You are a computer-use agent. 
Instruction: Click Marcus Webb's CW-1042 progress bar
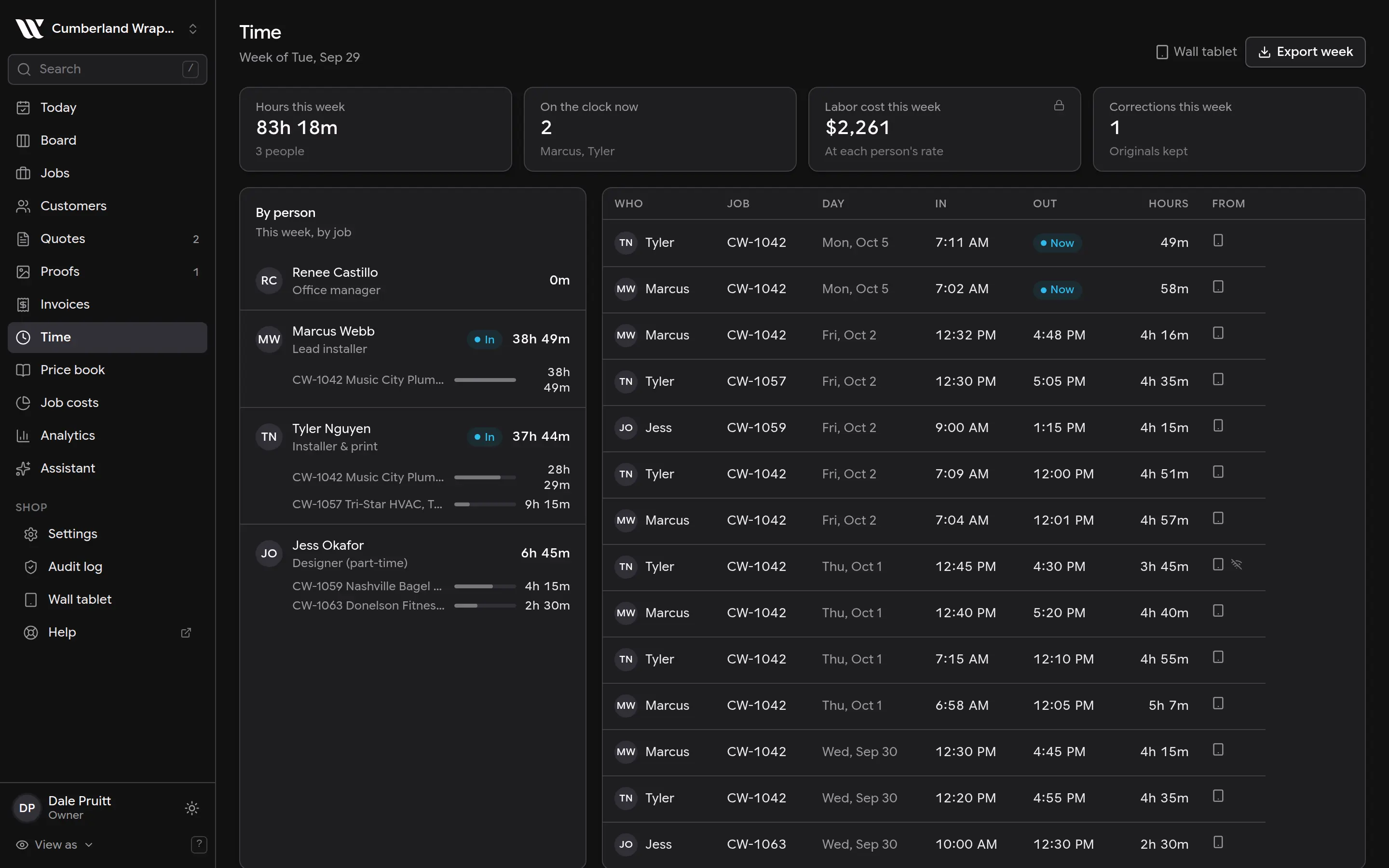tap(485, 380)
